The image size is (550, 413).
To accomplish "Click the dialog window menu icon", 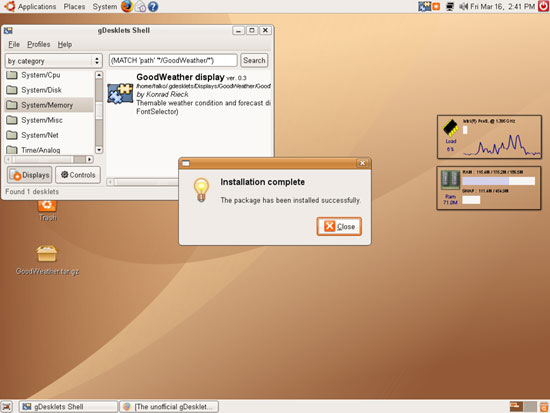I will coord(186,163).
